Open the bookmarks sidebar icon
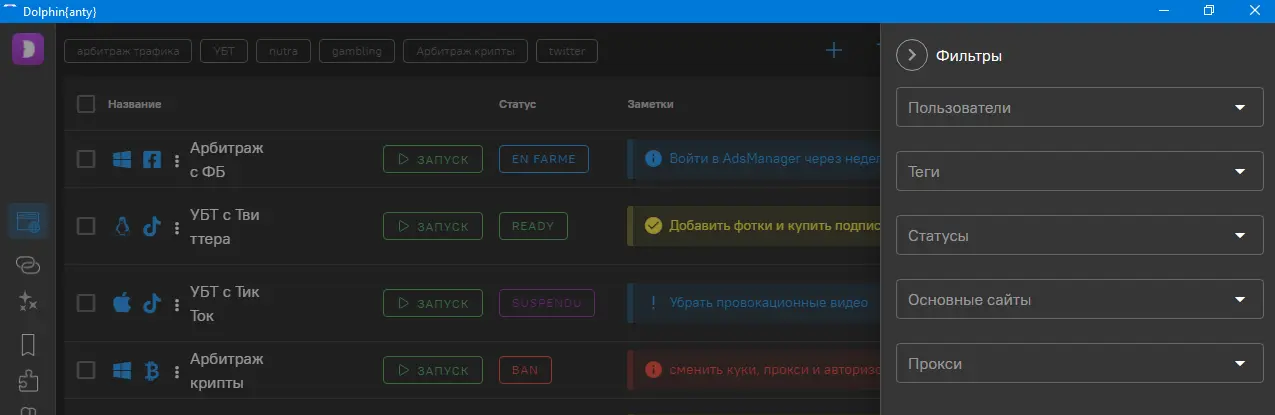1275x415 pixels. point(28,345)
